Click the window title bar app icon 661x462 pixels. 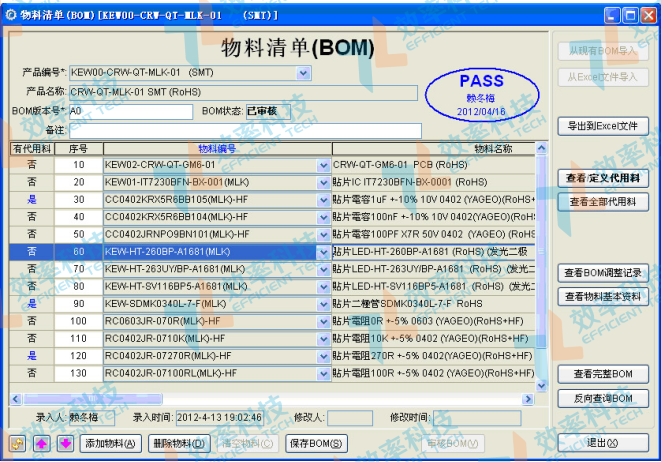tap(12, 15)
